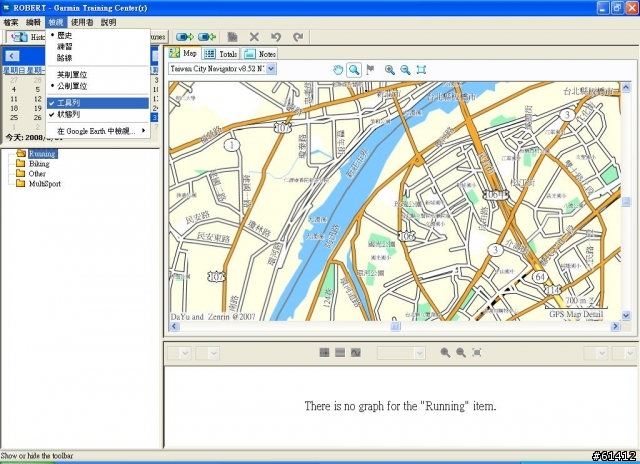Click graph toolbar zoom in magnifier
Image resolution: width=640 pixels, height=464 pixels.
[x=445, y=353]
